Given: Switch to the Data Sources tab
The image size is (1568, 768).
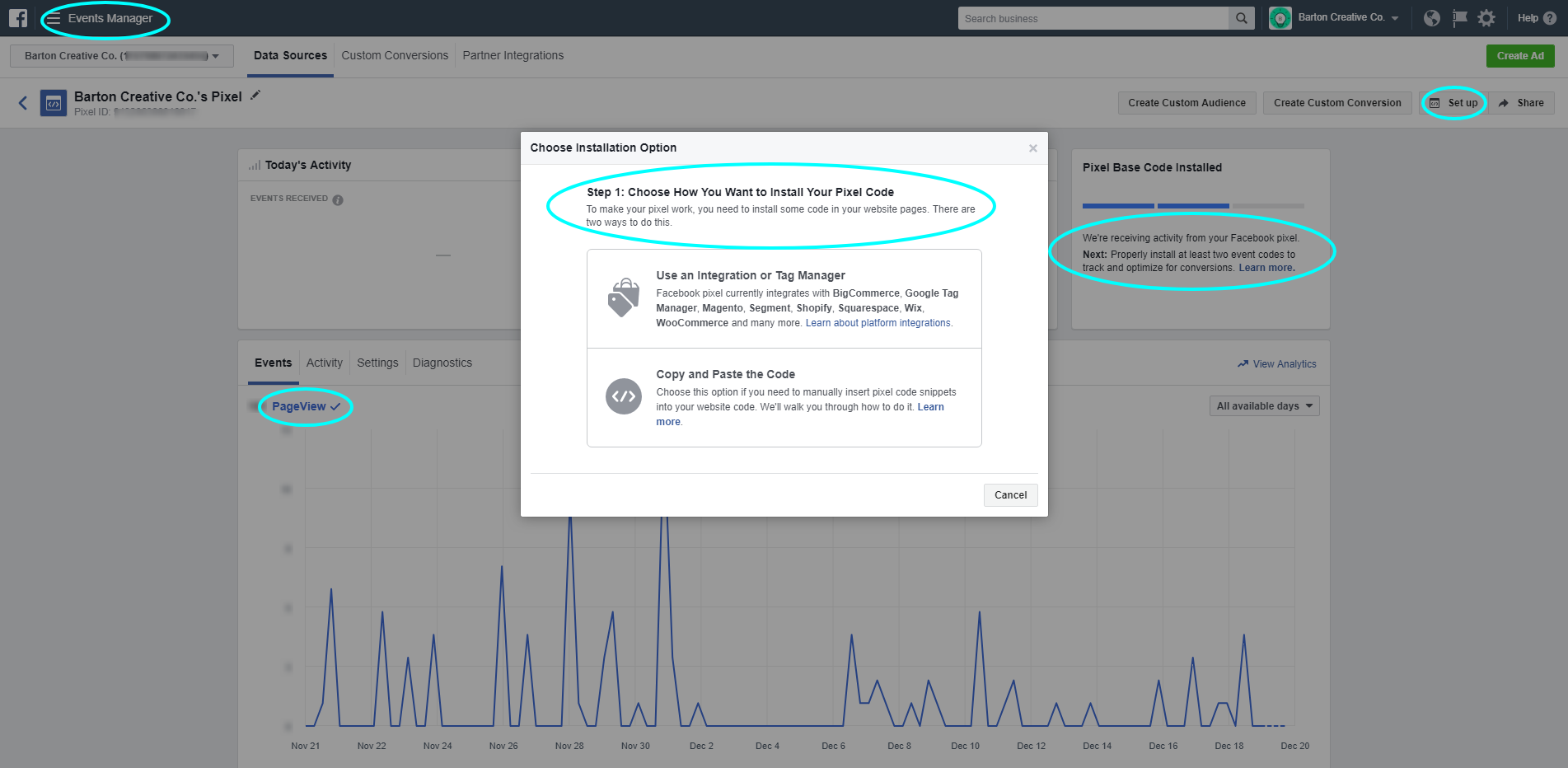Looking at the screenshot, I should click(290, 55).
